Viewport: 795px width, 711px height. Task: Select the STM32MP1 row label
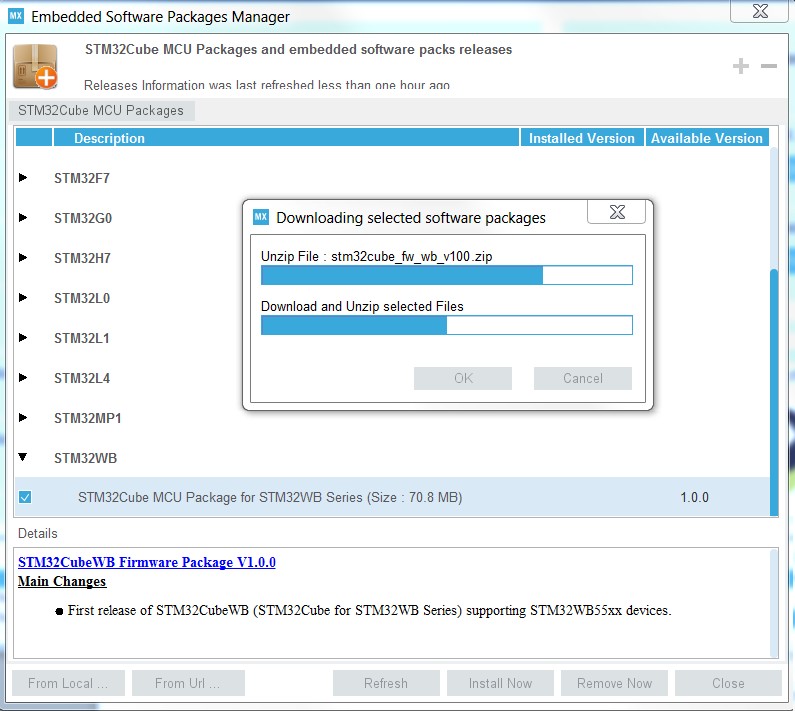pos(88,419)
